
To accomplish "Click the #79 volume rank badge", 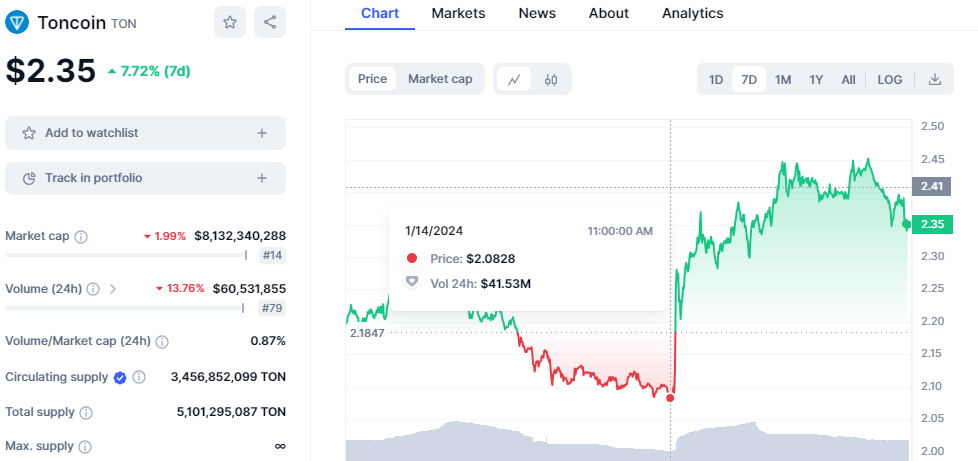I will coord(272,308).
